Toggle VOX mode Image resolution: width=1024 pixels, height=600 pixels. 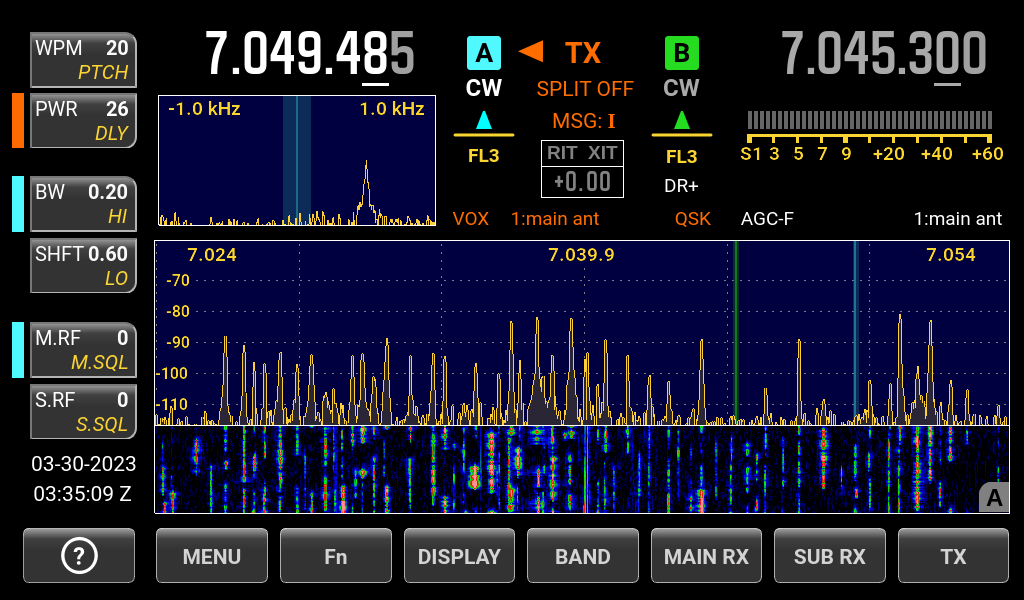point(471,218)
